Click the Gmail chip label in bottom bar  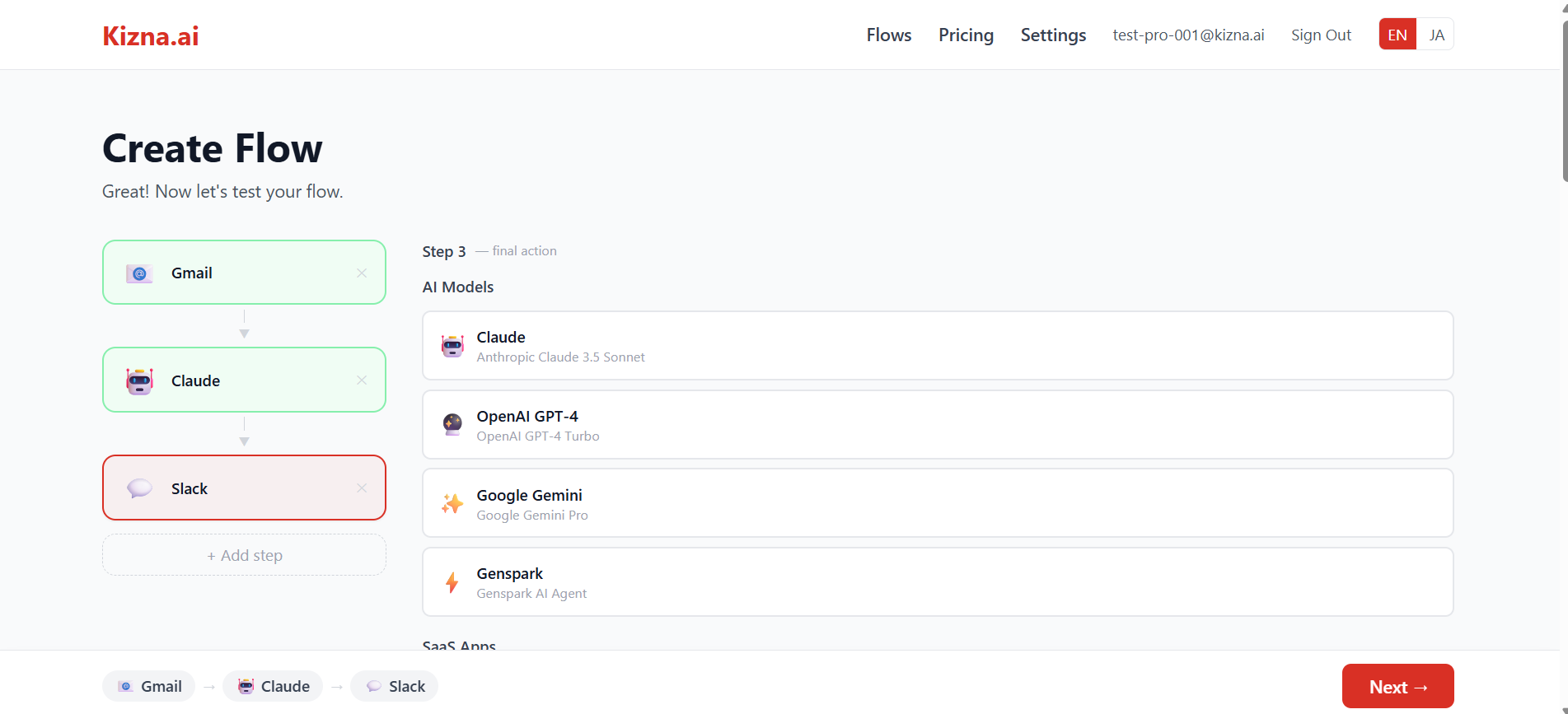(x=161, y=686)
